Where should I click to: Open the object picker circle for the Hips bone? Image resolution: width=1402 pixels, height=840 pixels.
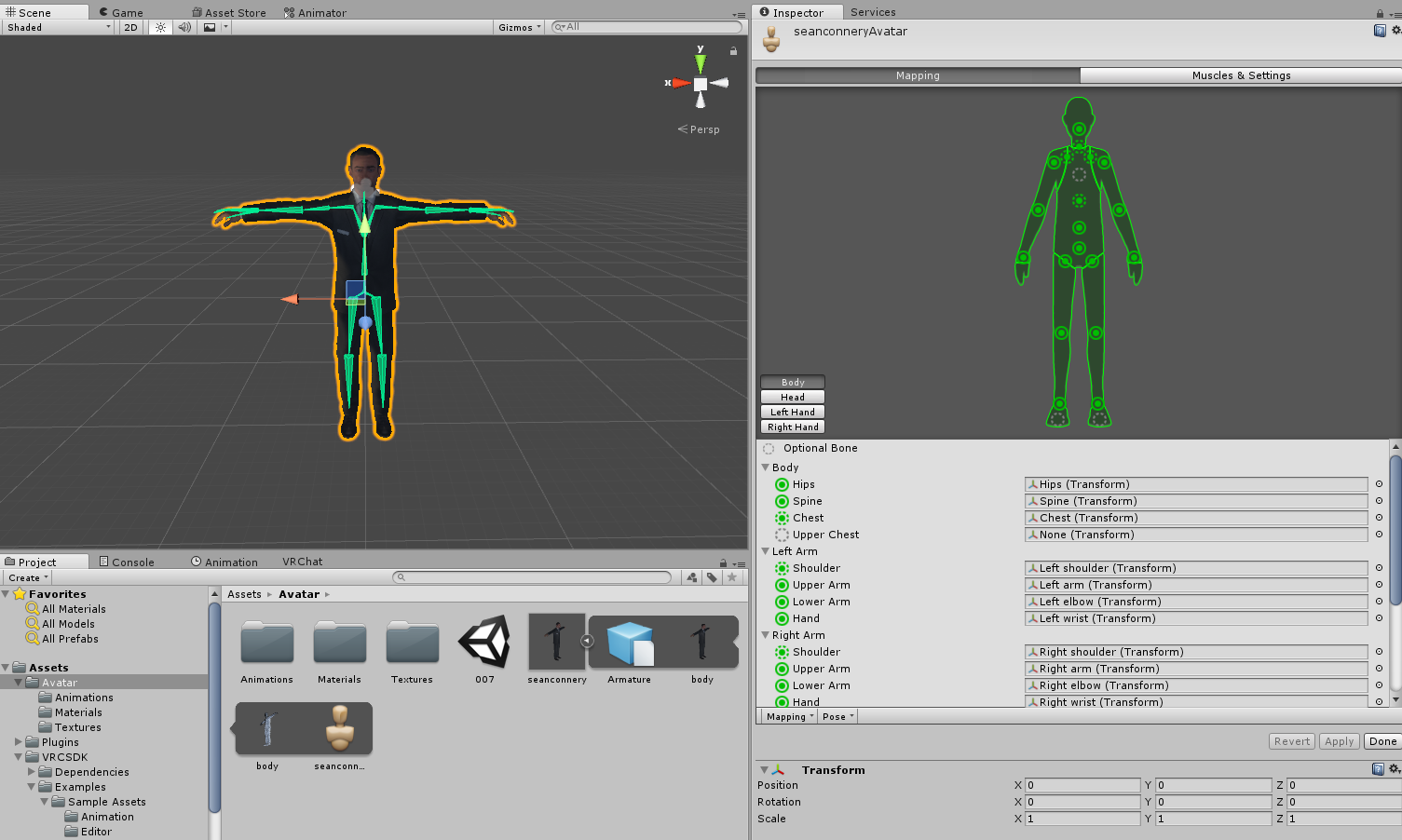pos(1379,484)
